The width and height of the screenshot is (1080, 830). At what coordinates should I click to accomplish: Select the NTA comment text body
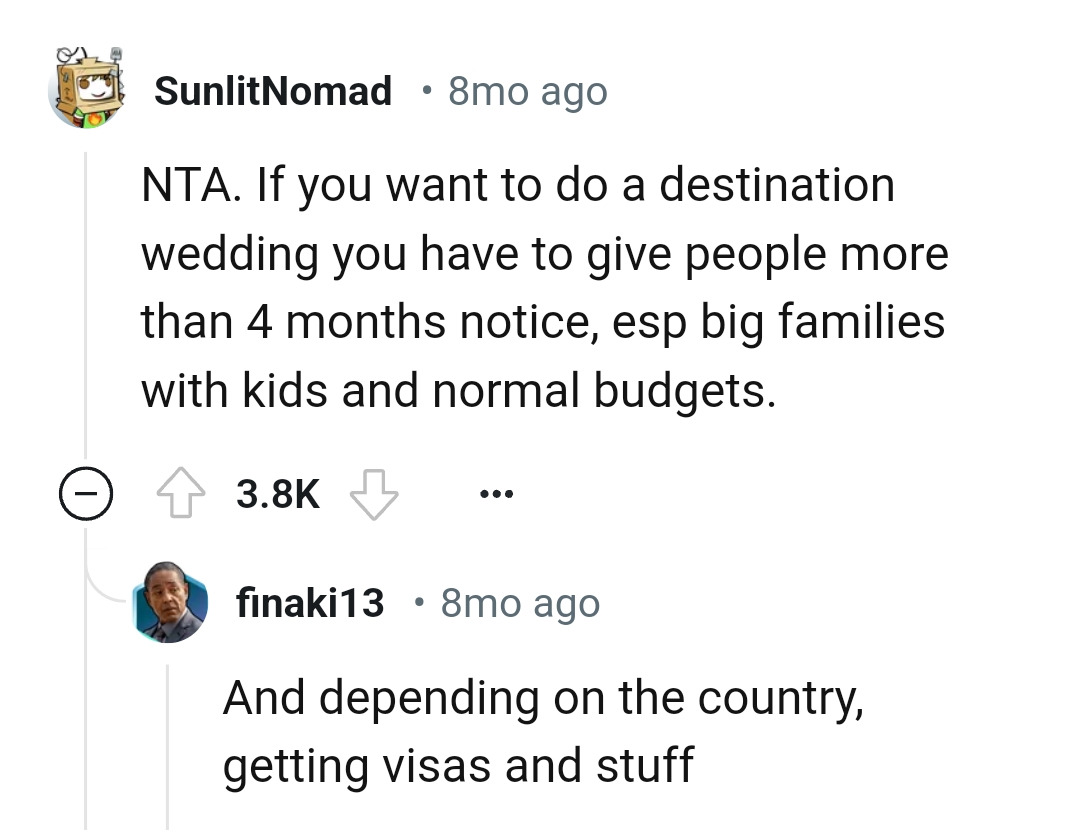[x=545, y=287]
